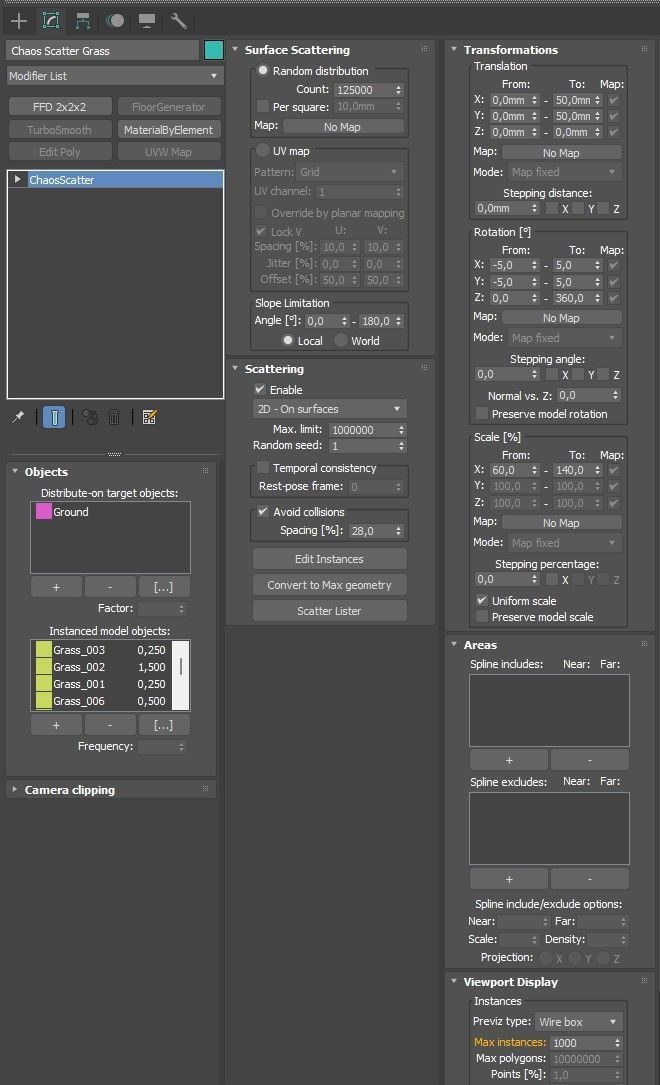This screenshot has height=1085, width=660.
Task: Select Local slope limitation radio
Action: coord(288,340)
